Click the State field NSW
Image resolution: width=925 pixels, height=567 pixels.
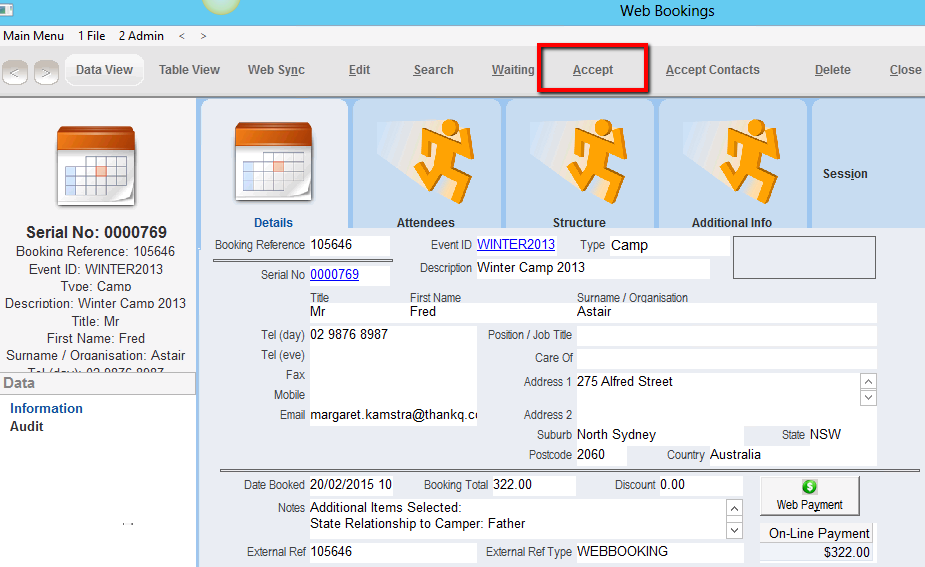[842, 435]
